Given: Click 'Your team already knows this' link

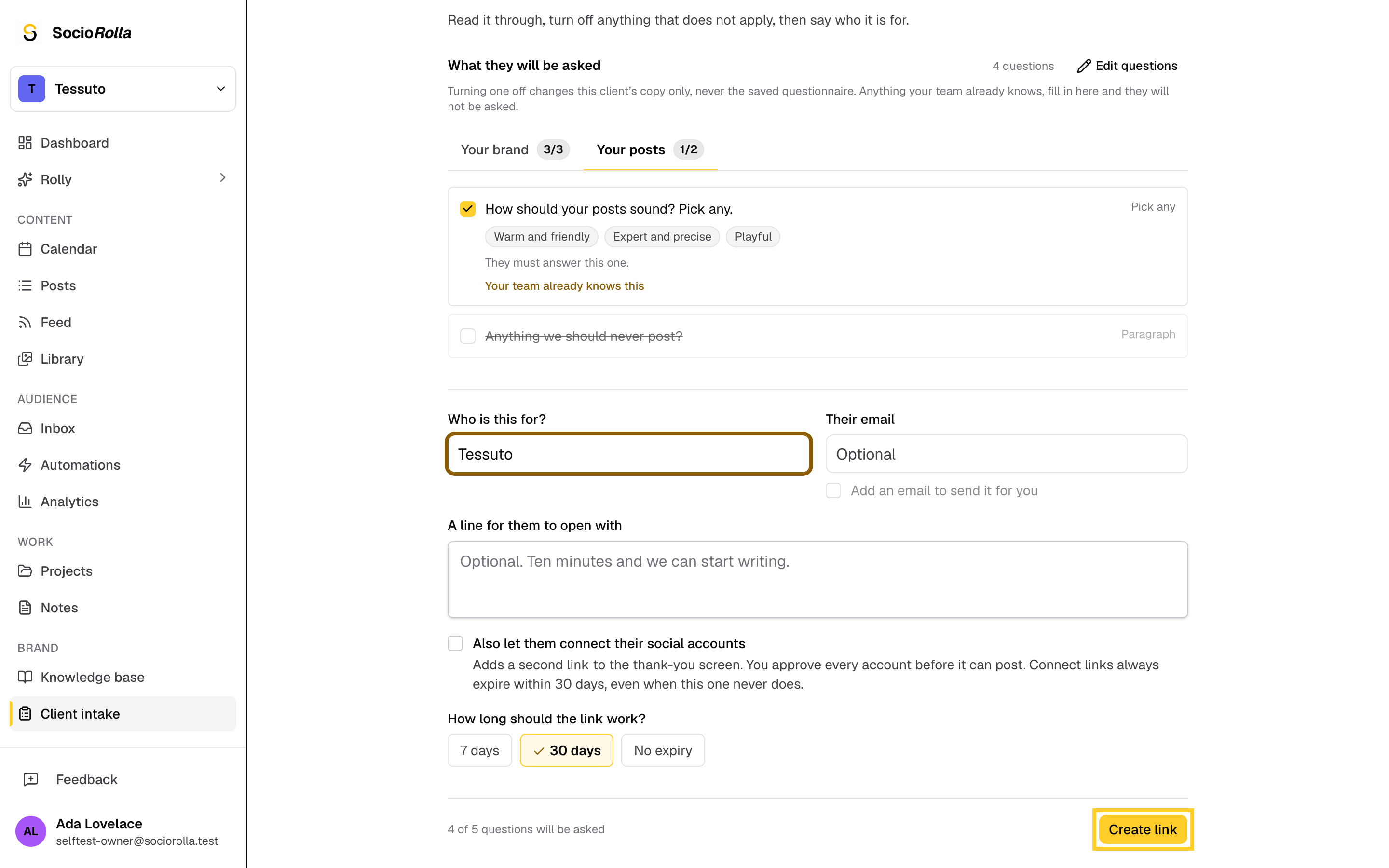Looking at the screenshot, I should point(564,286).
